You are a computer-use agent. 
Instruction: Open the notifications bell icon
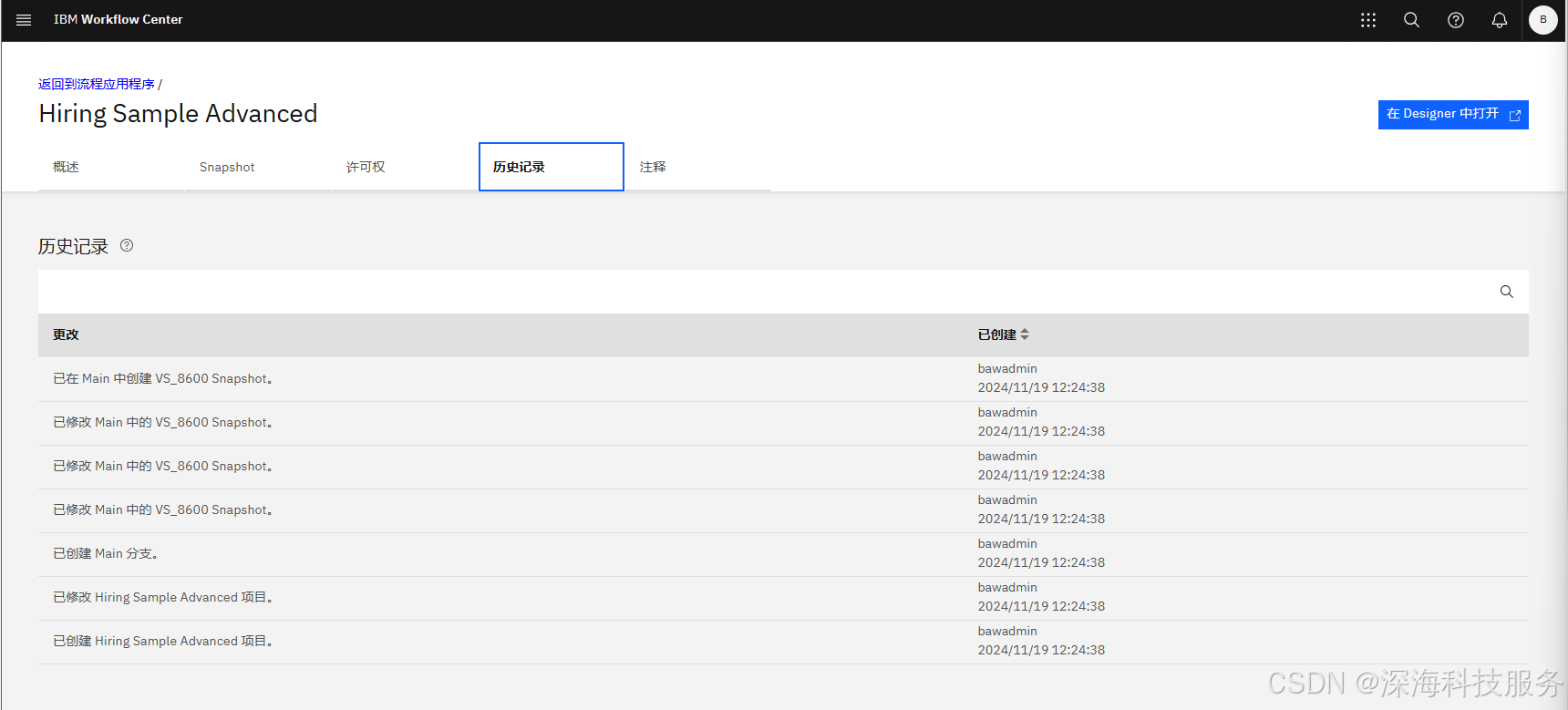pos(1500,20)
